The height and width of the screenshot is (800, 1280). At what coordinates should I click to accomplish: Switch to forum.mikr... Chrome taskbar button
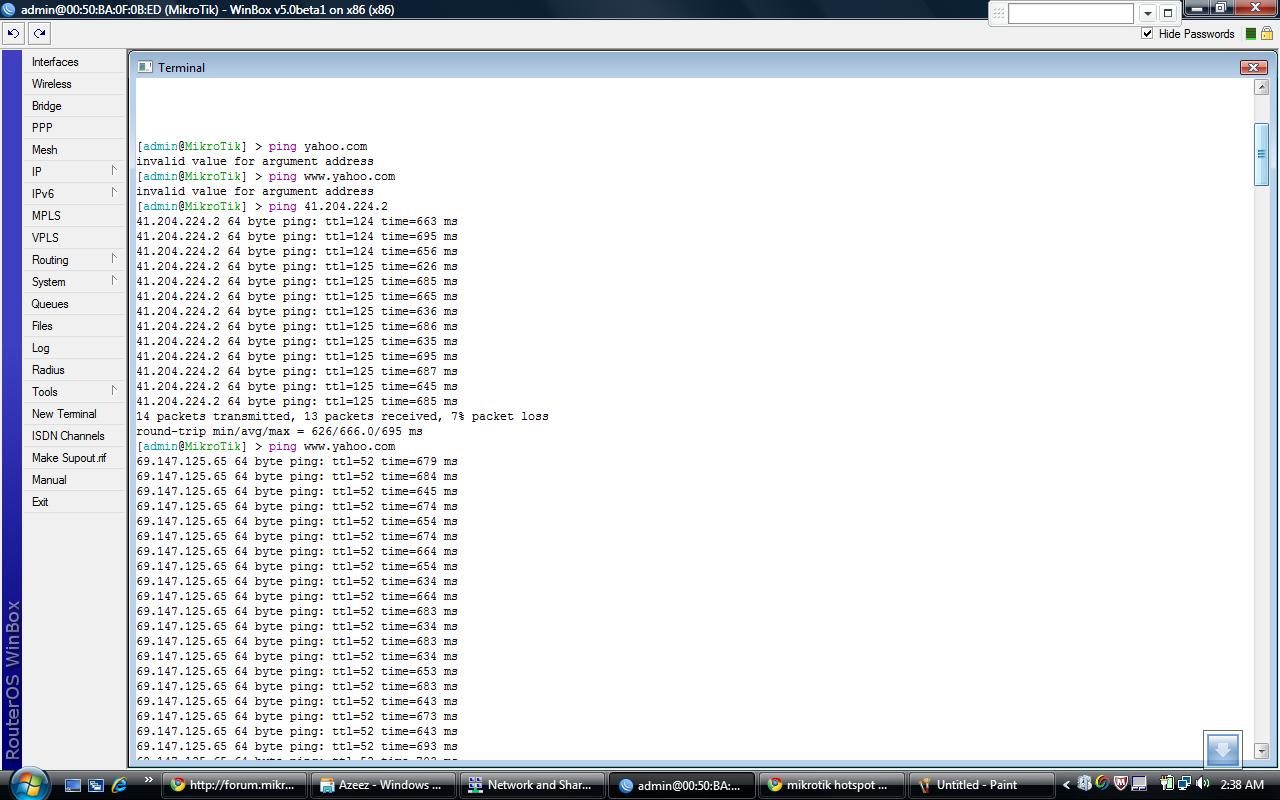click(235, 785)
